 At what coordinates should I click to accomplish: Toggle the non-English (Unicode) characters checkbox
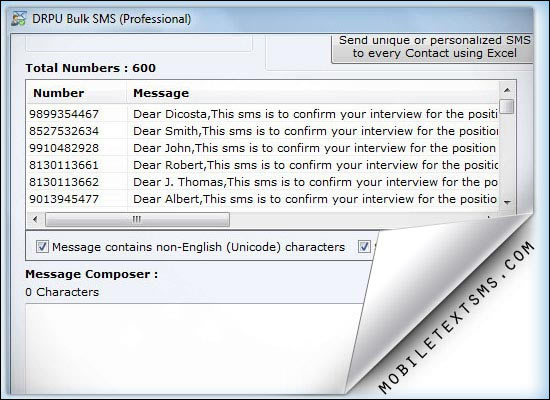[42, 247]
